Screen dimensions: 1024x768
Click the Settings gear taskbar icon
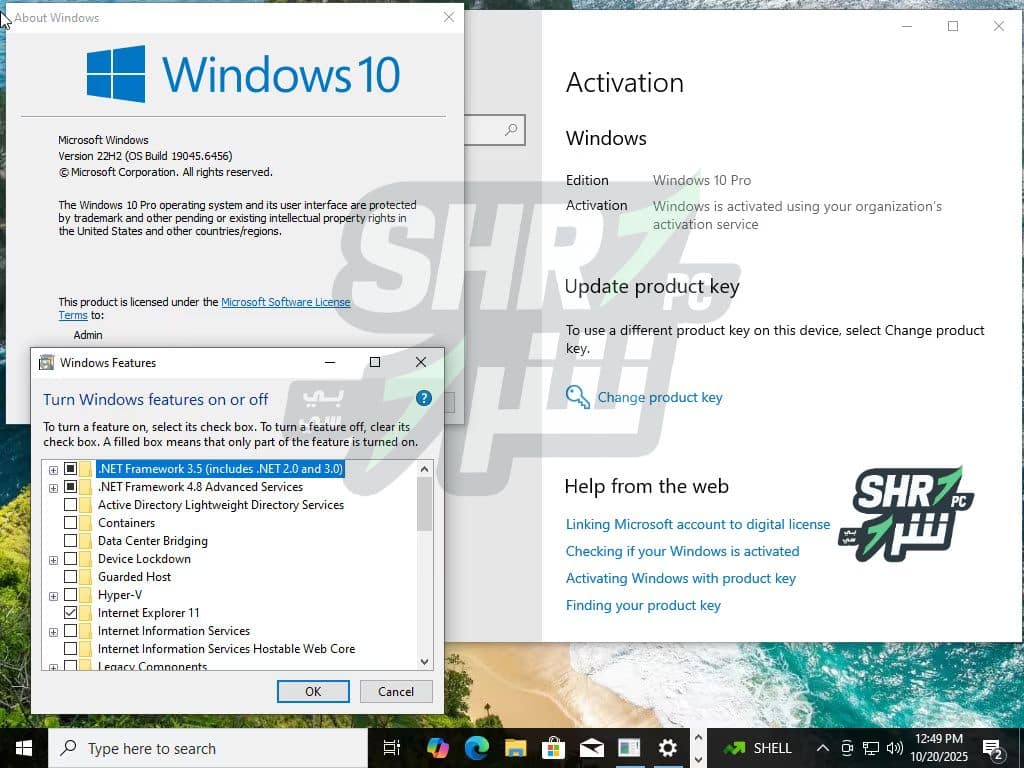click(667, 747)
